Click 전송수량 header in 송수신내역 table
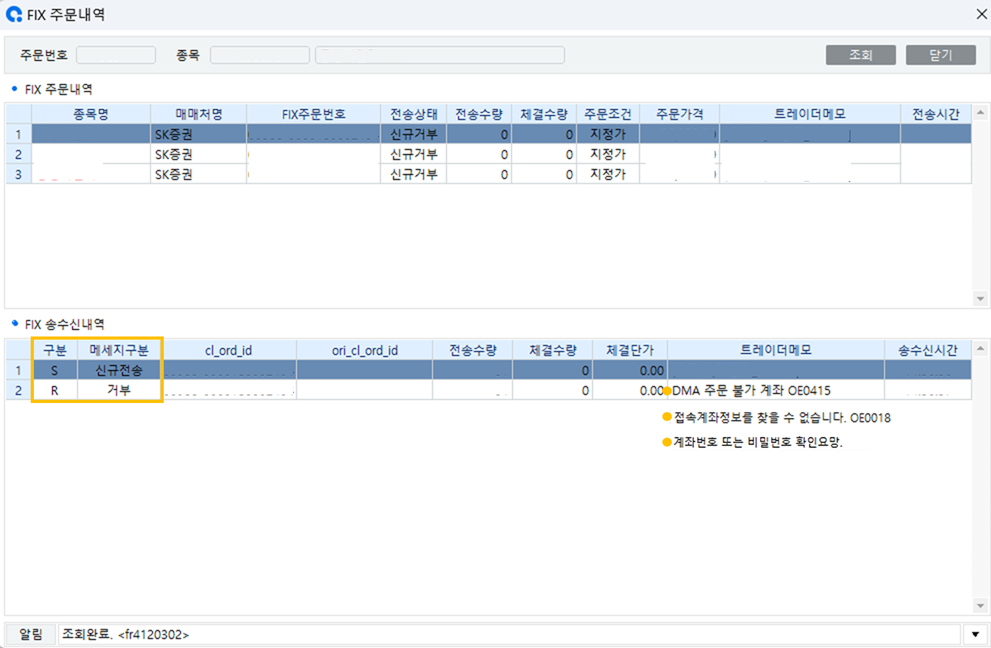Viewport: 991px width, 648px height. coord(473,350)
